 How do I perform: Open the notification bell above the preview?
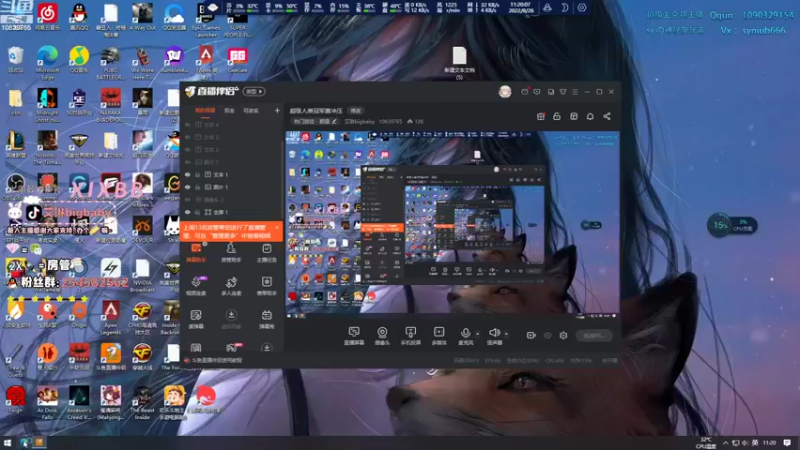click(x=590, y=116)
